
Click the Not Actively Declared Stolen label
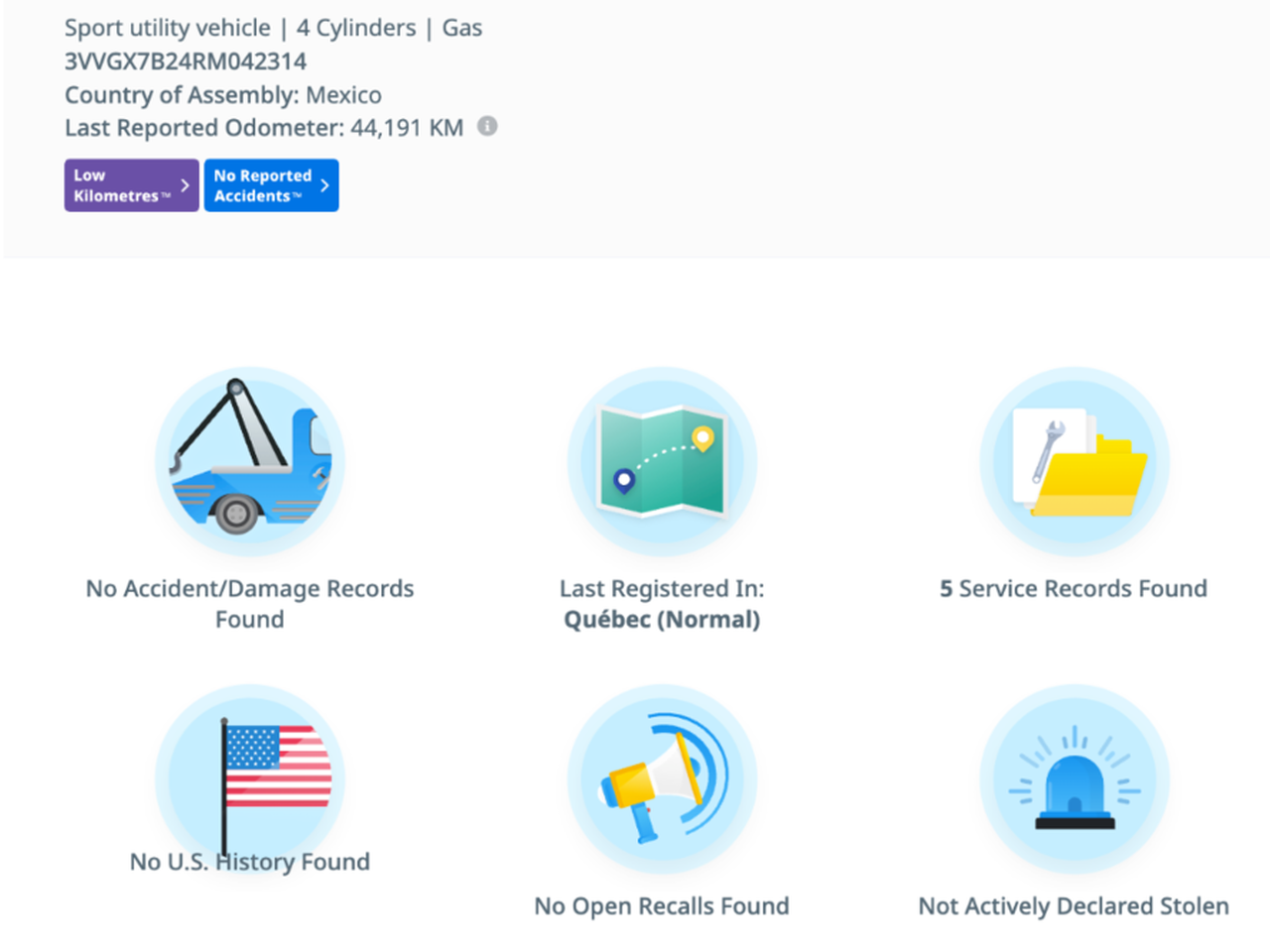[x=1074, y=906]
